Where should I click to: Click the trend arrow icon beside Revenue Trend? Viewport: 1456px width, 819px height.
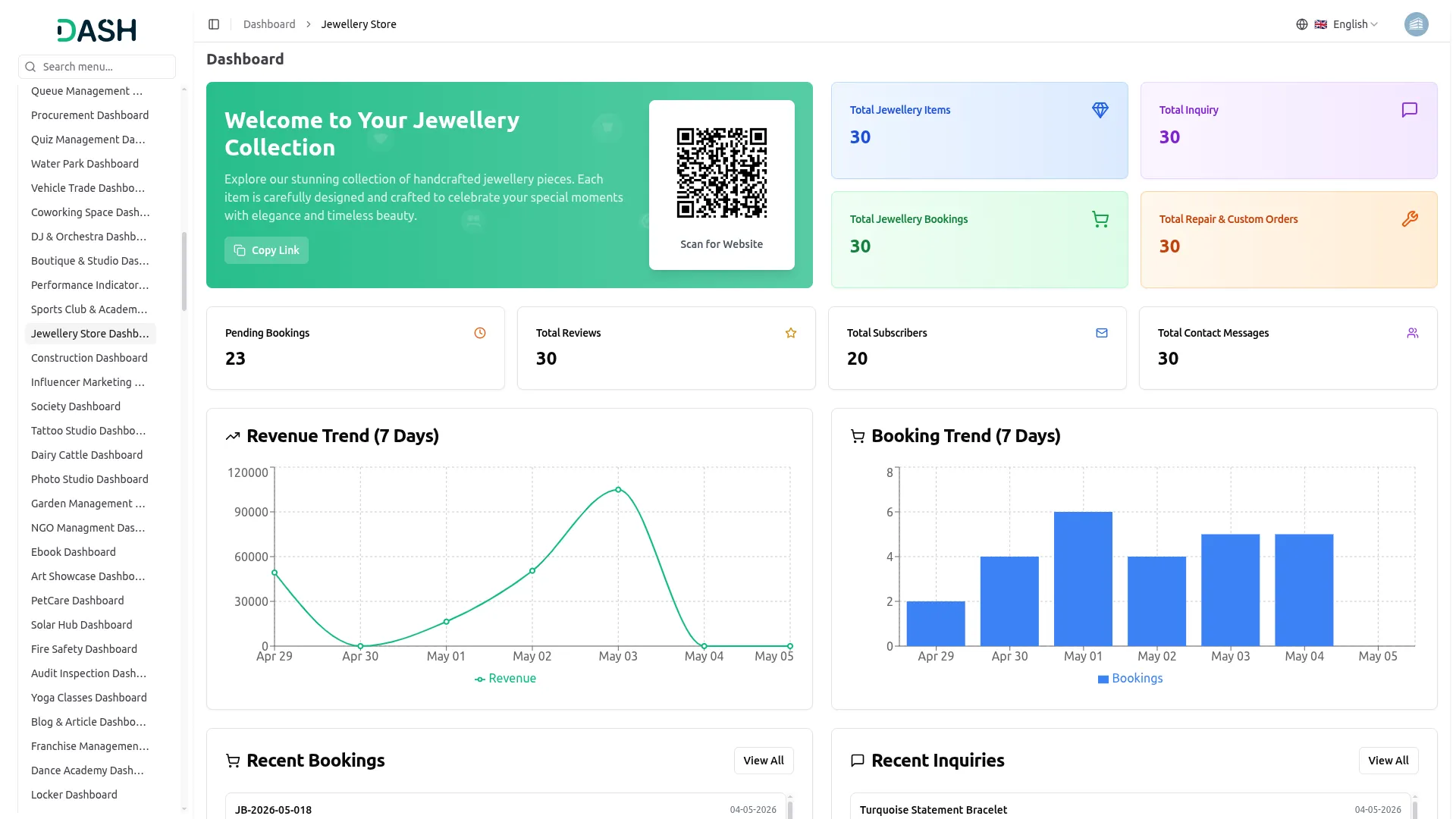click(233, 436)
